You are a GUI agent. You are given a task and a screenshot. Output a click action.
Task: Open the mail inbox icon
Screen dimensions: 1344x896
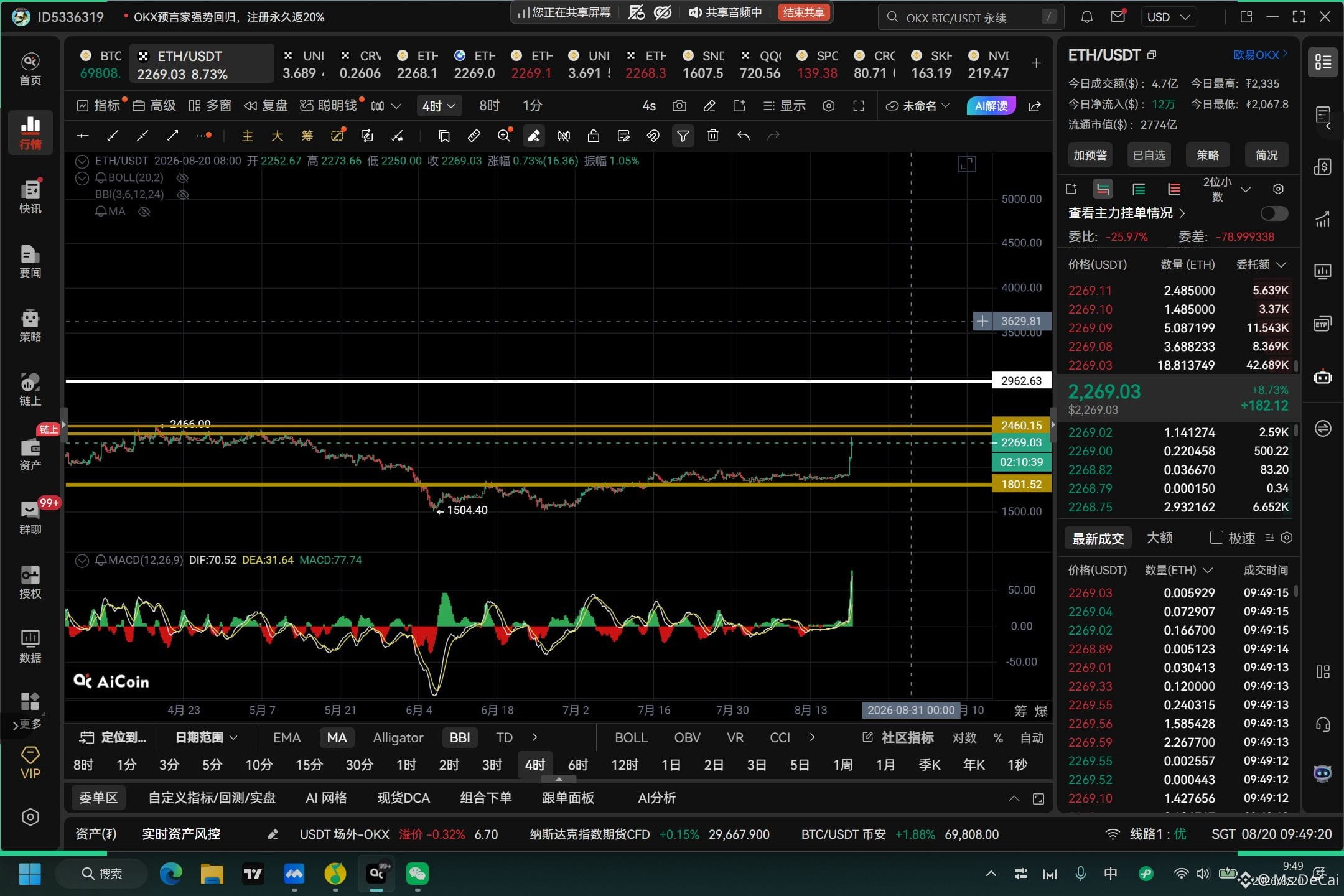[x=1118, y=17]
